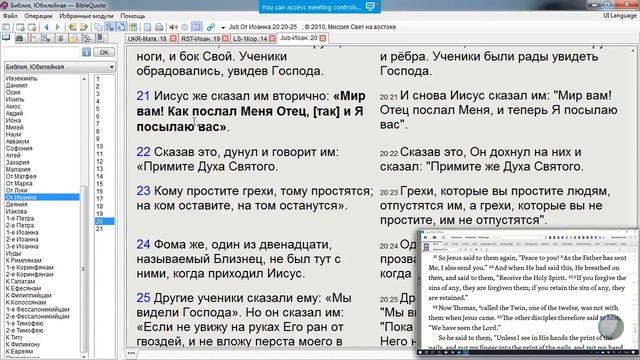Click UI Language option
Image resolution: width=640 pixels, height=360 pixels.
pos(620,16)
